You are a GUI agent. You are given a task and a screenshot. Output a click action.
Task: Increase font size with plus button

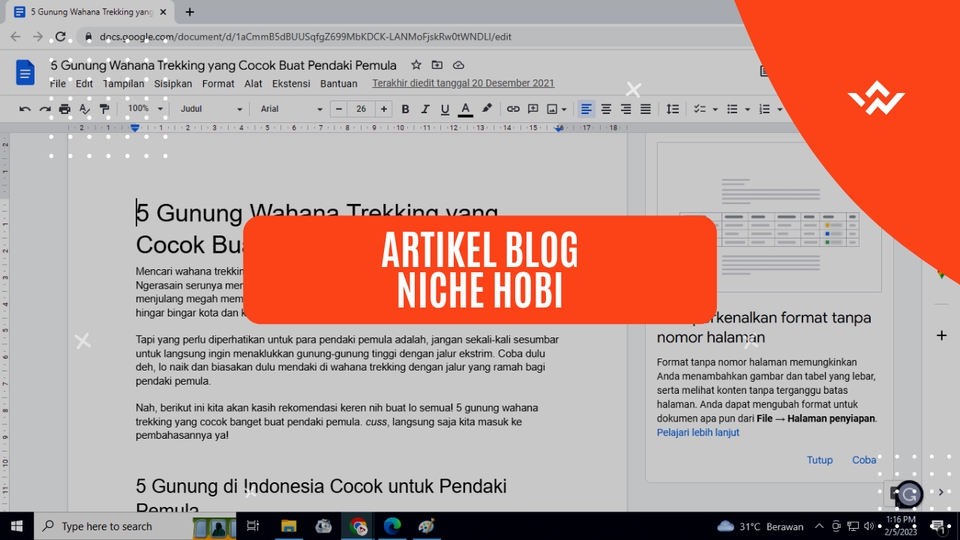[x=384, y=109]
